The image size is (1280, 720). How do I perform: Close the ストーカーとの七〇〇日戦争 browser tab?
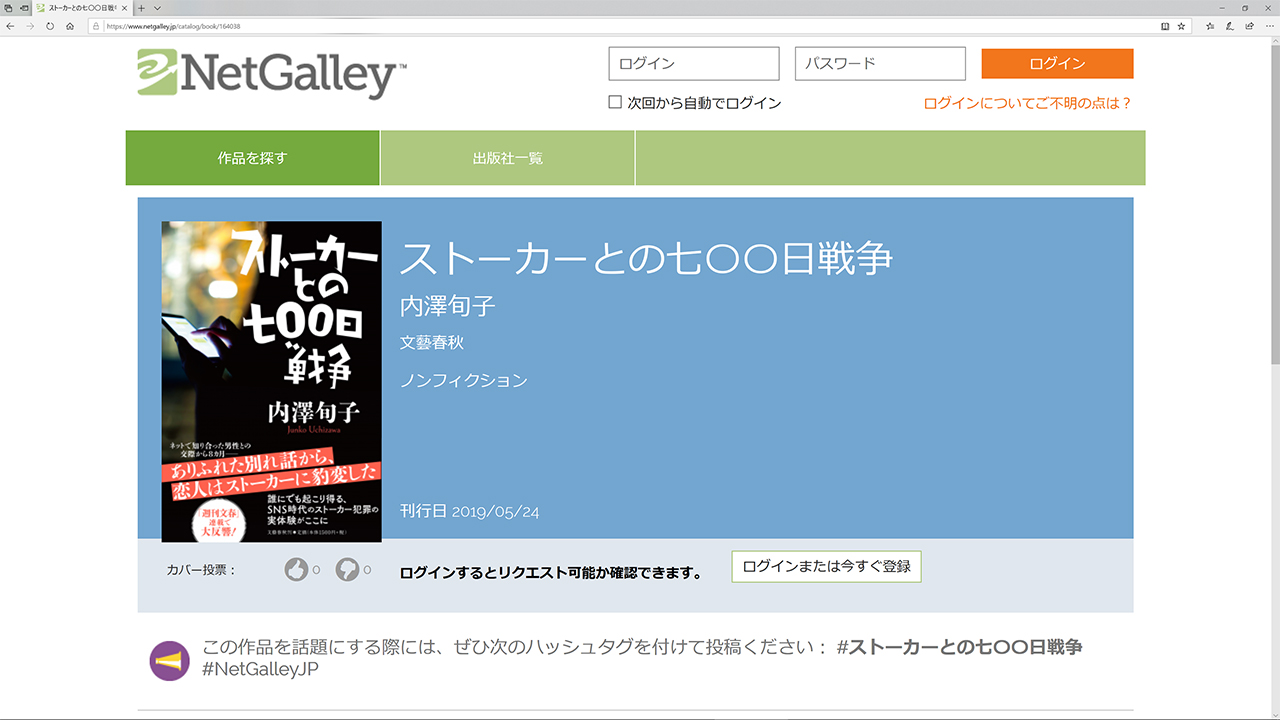coord(124,8)
